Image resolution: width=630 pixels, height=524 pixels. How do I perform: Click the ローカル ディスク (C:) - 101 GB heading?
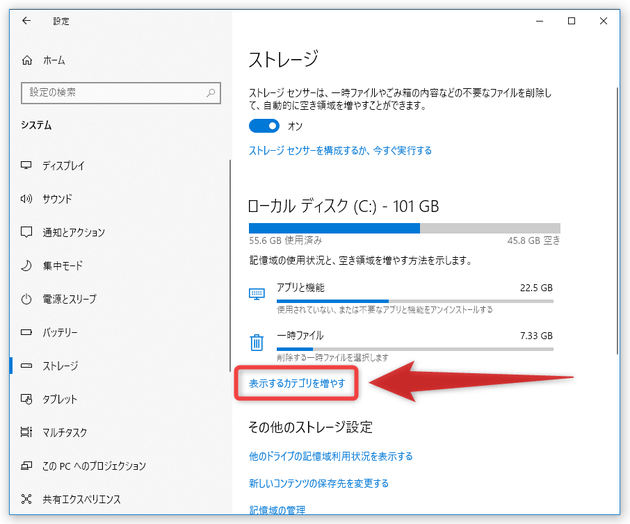point(344,207)
